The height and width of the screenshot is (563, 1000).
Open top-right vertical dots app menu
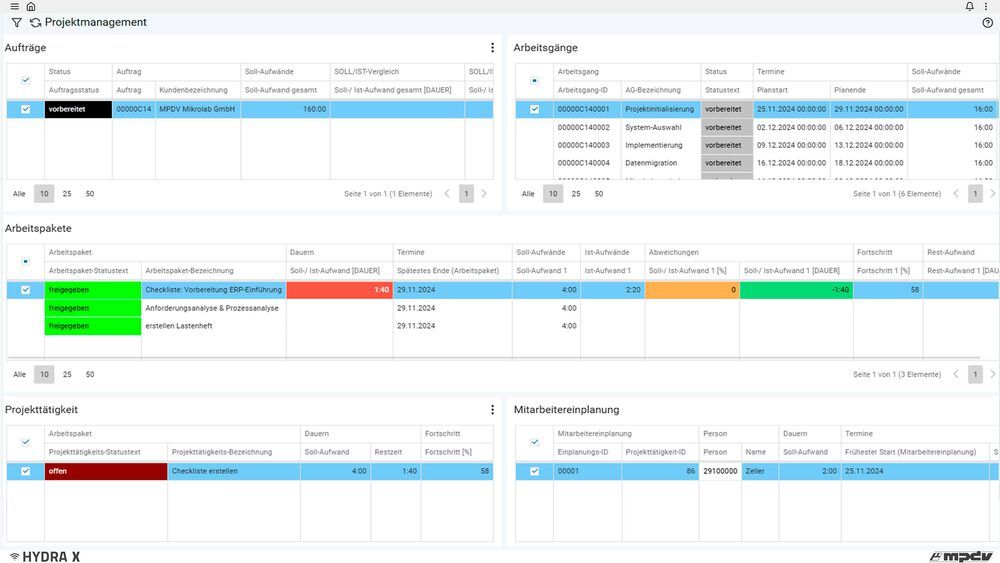[986, 6]
